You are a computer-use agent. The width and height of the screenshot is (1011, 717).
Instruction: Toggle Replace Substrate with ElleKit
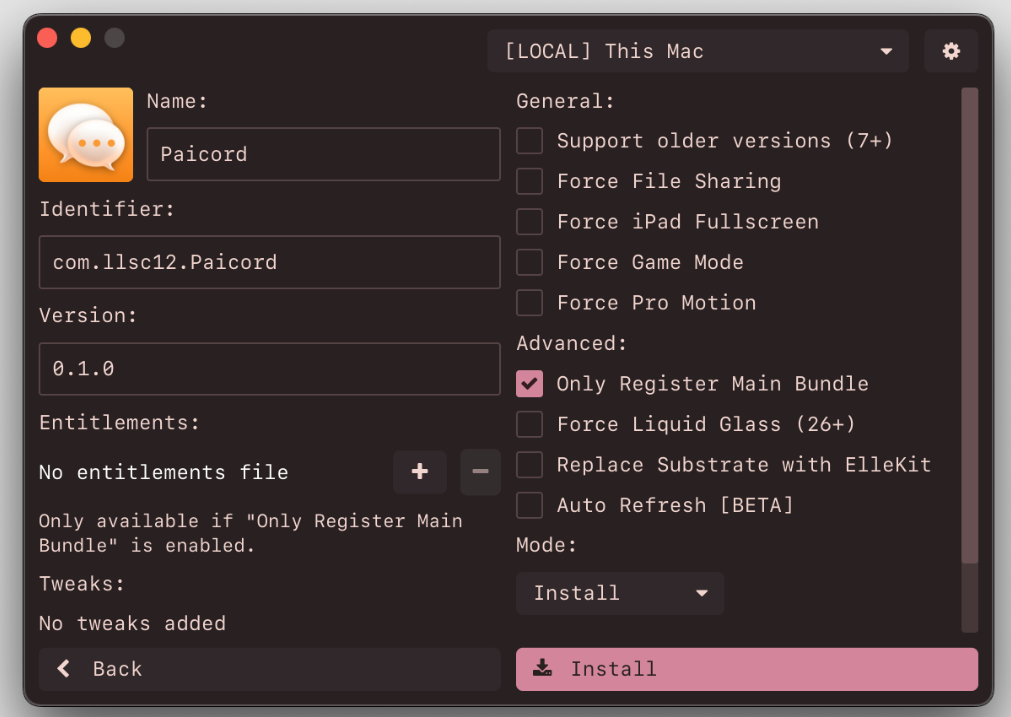pyautogui.click(x=530, y=465)
